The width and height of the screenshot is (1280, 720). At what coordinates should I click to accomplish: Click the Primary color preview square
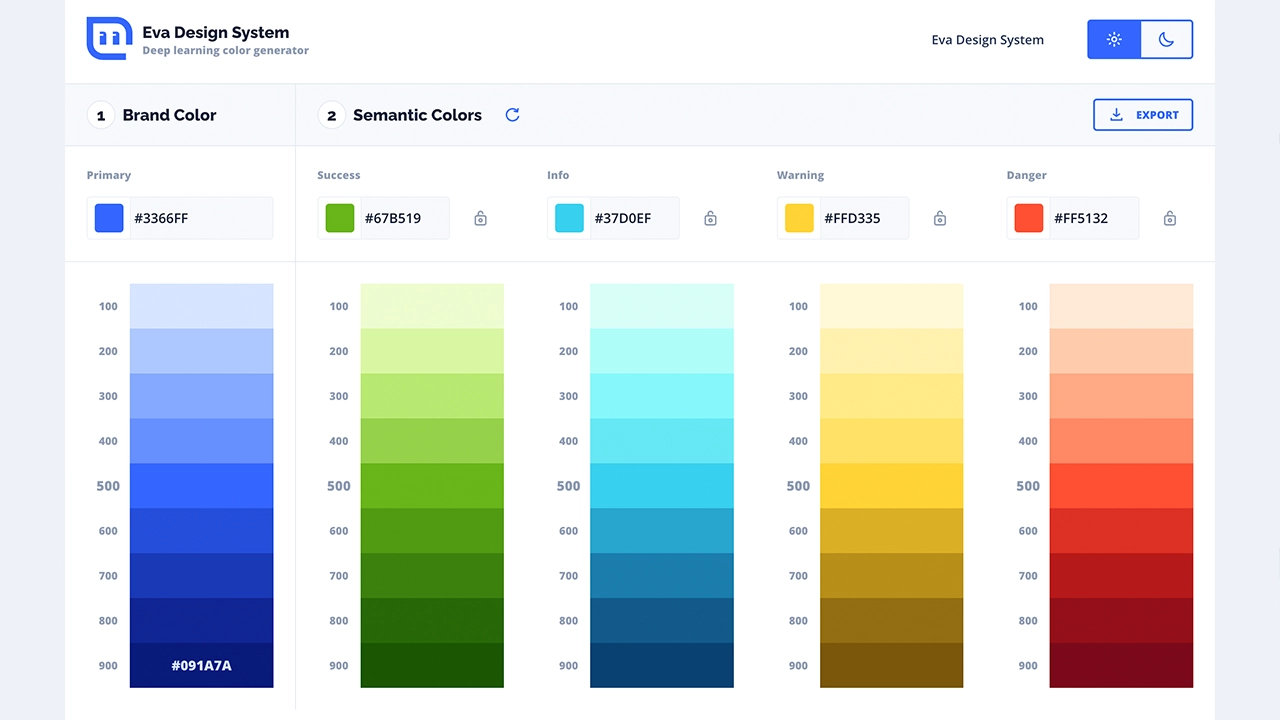[109, 218]
